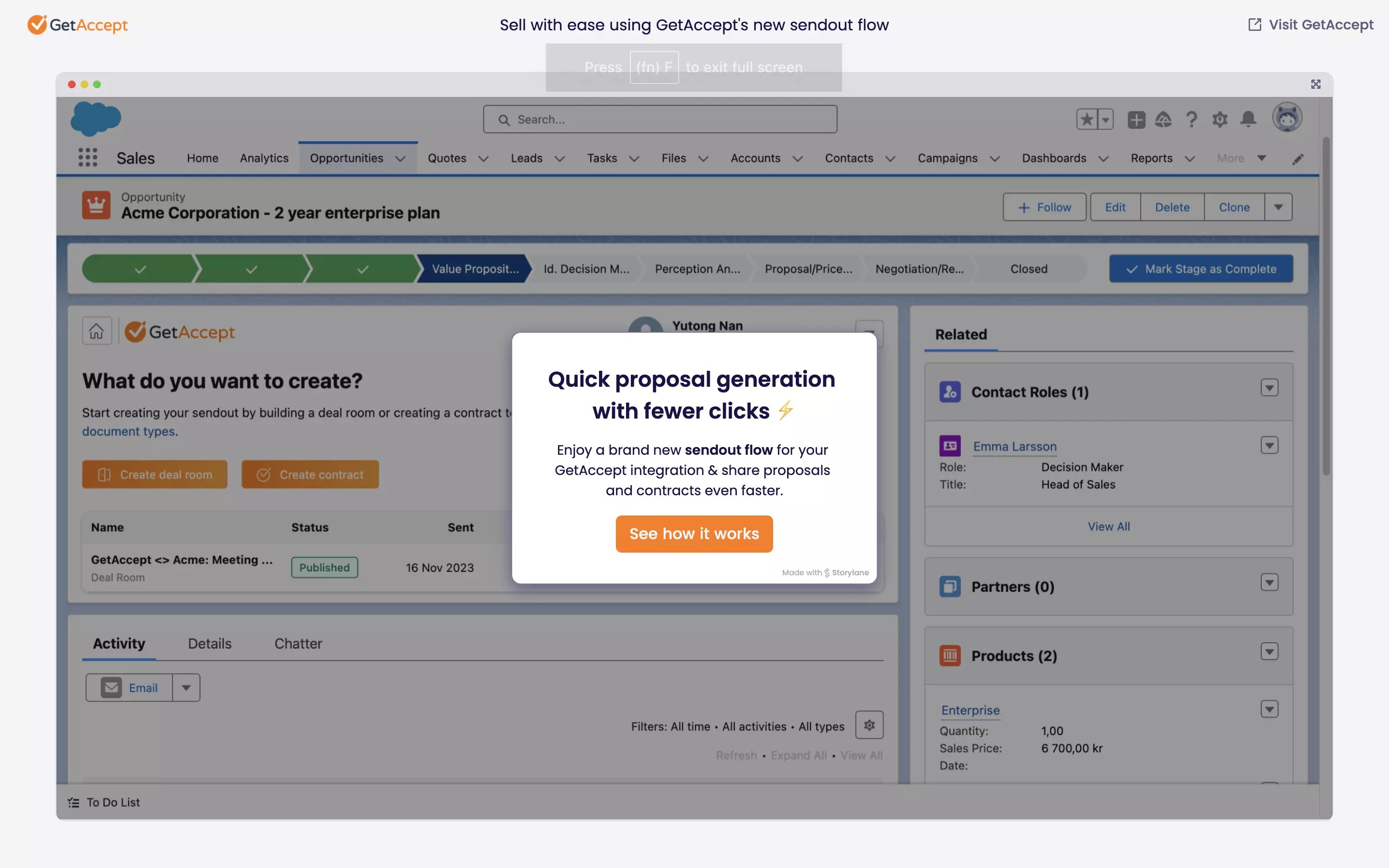The width and height of the screenshot is (1389, 868).
Task: Select the Value Proposition stage in path
Action: pos(475,269)
